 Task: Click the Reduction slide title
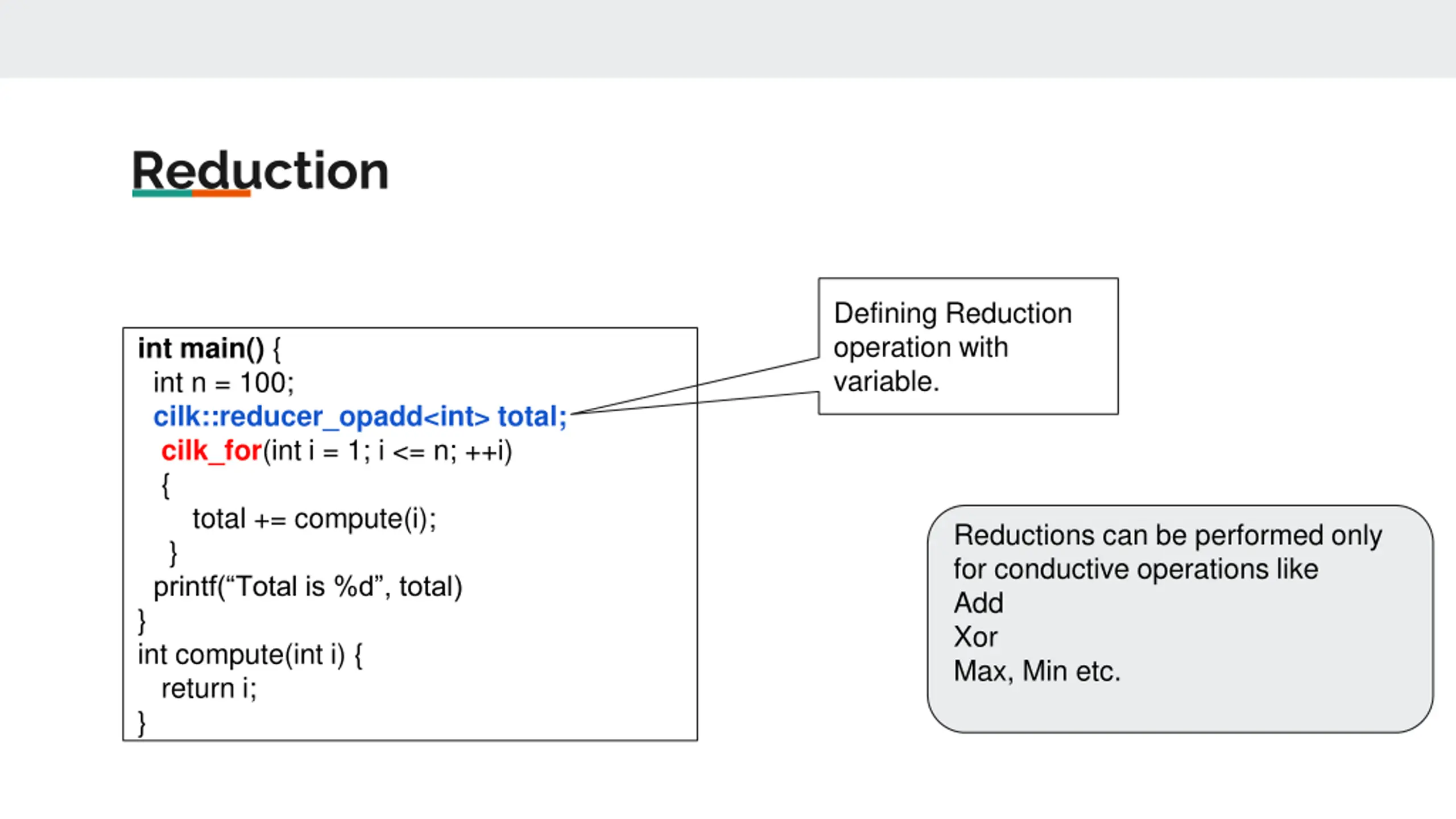[260, 170]
